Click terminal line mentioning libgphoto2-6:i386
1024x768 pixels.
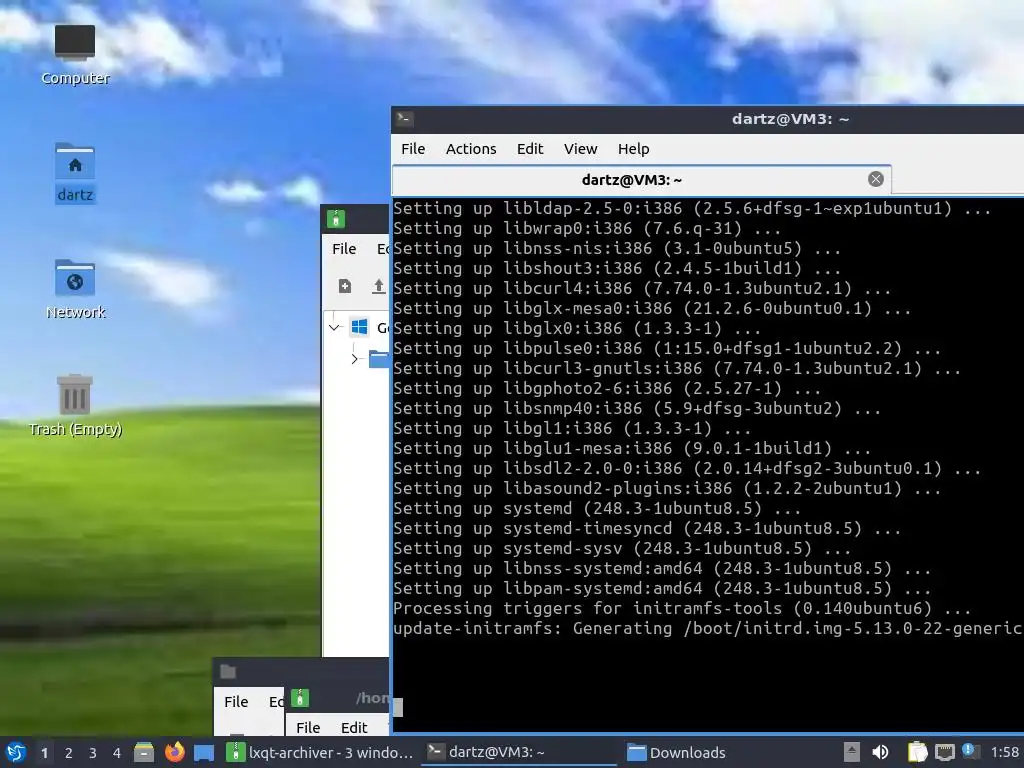[x=607, y=388]
